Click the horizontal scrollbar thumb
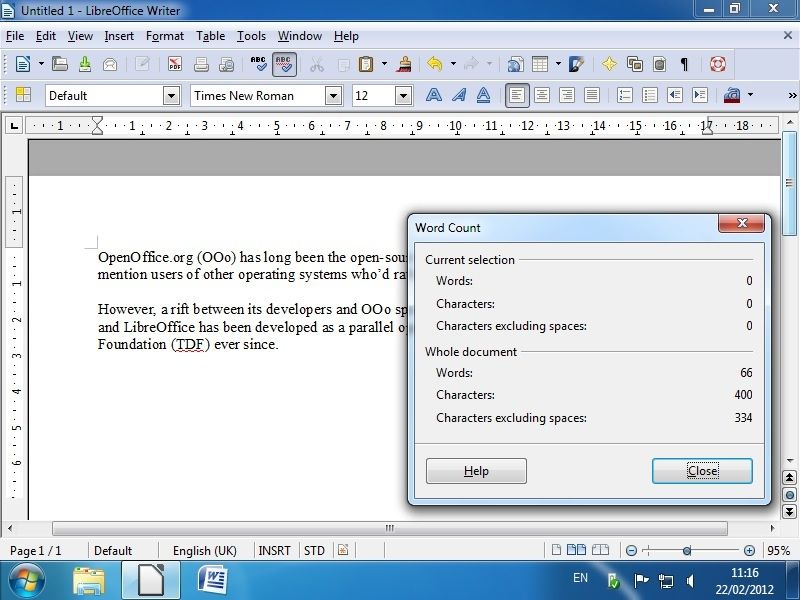The height and width of the screenshot is (600, 800). click(x=390, y=528)
